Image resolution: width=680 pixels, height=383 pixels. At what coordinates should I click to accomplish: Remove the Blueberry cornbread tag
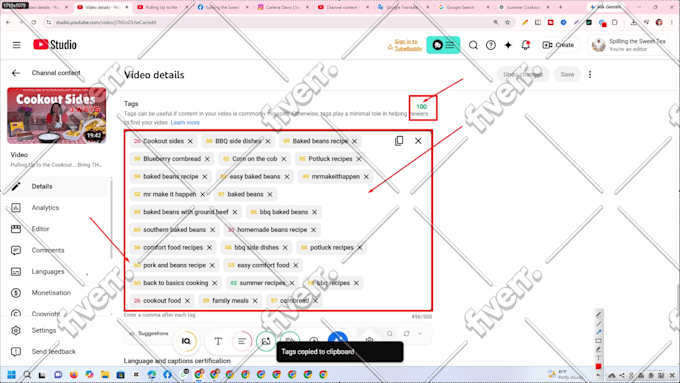[207, 159]
